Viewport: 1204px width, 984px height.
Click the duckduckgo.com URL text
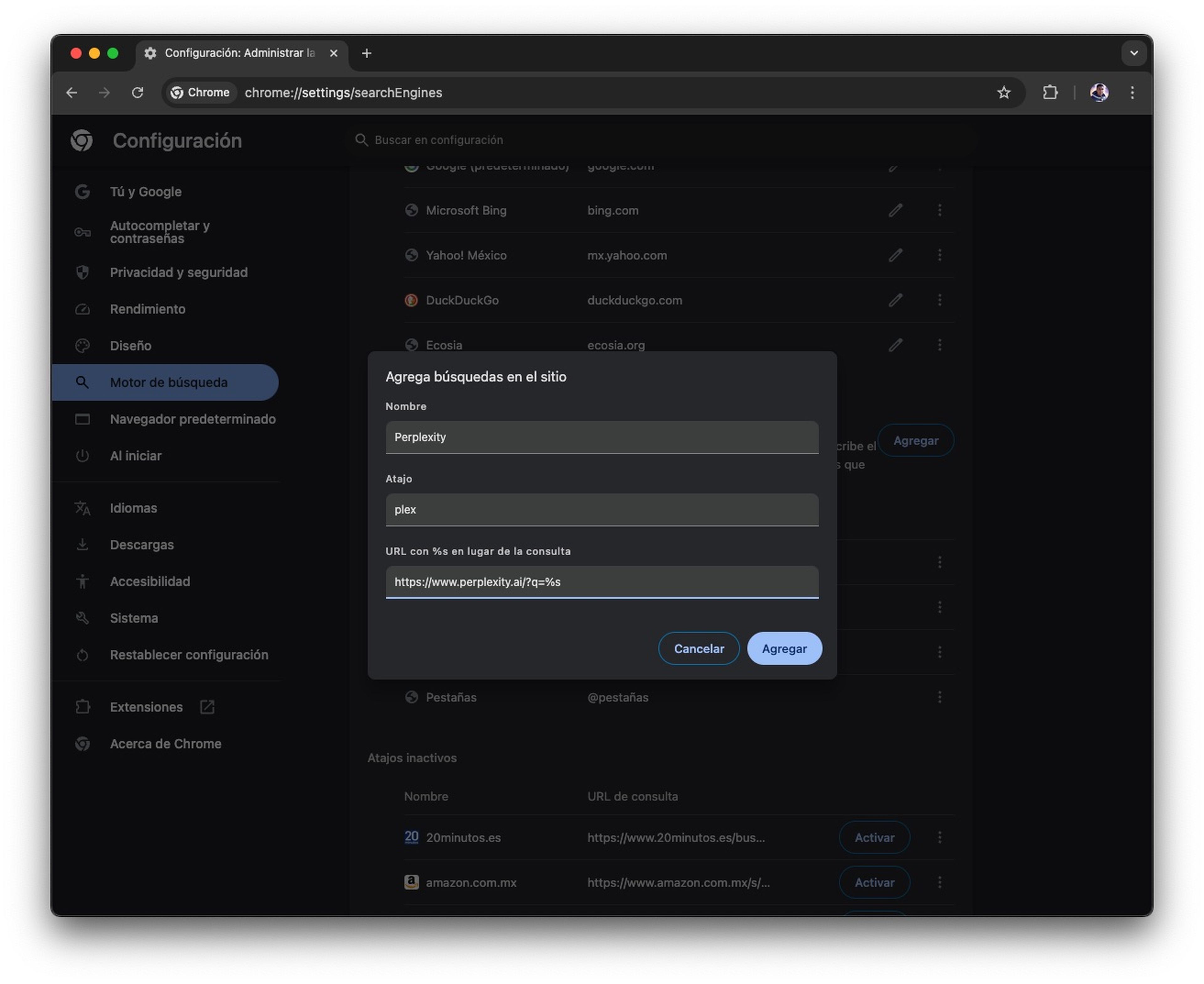[x=635, y=300]
